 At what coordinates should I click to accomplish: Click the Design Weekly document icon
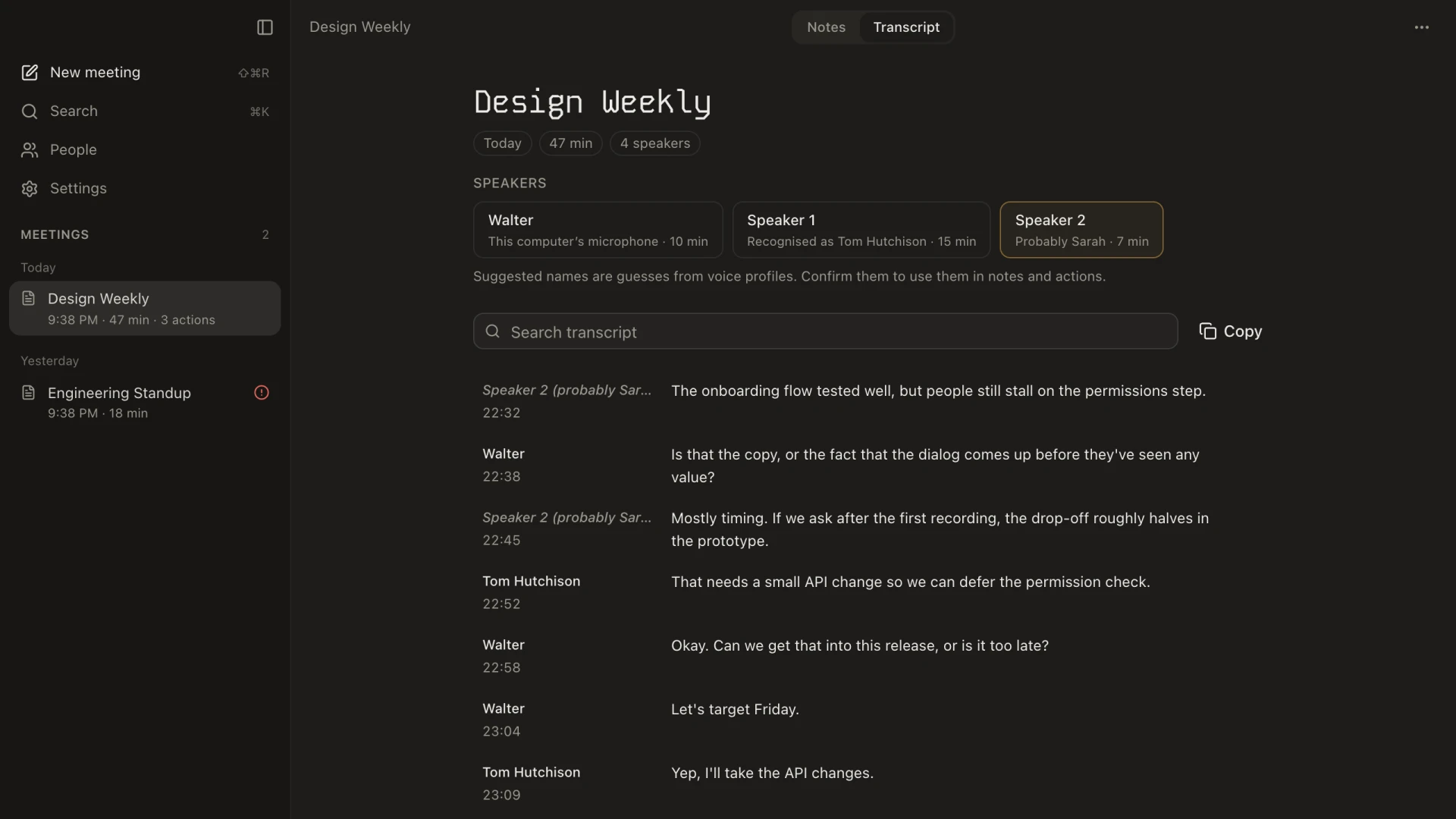tap(29, 298)
